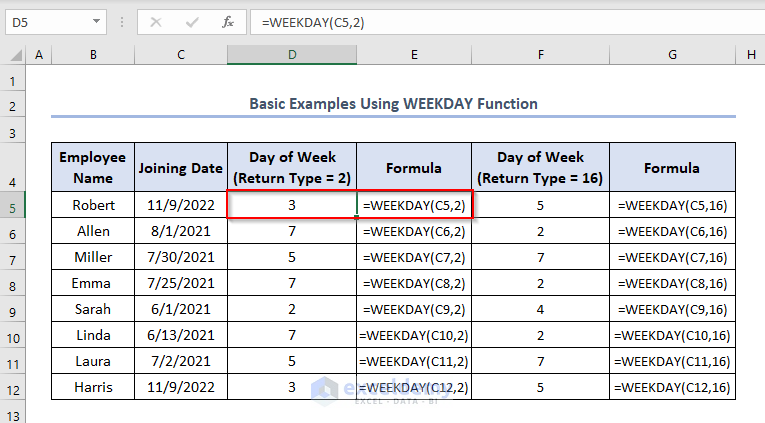Screen dimensions: 765x423
Task: Open the Name Box dropdown arrow
Action: coord(95,21)
